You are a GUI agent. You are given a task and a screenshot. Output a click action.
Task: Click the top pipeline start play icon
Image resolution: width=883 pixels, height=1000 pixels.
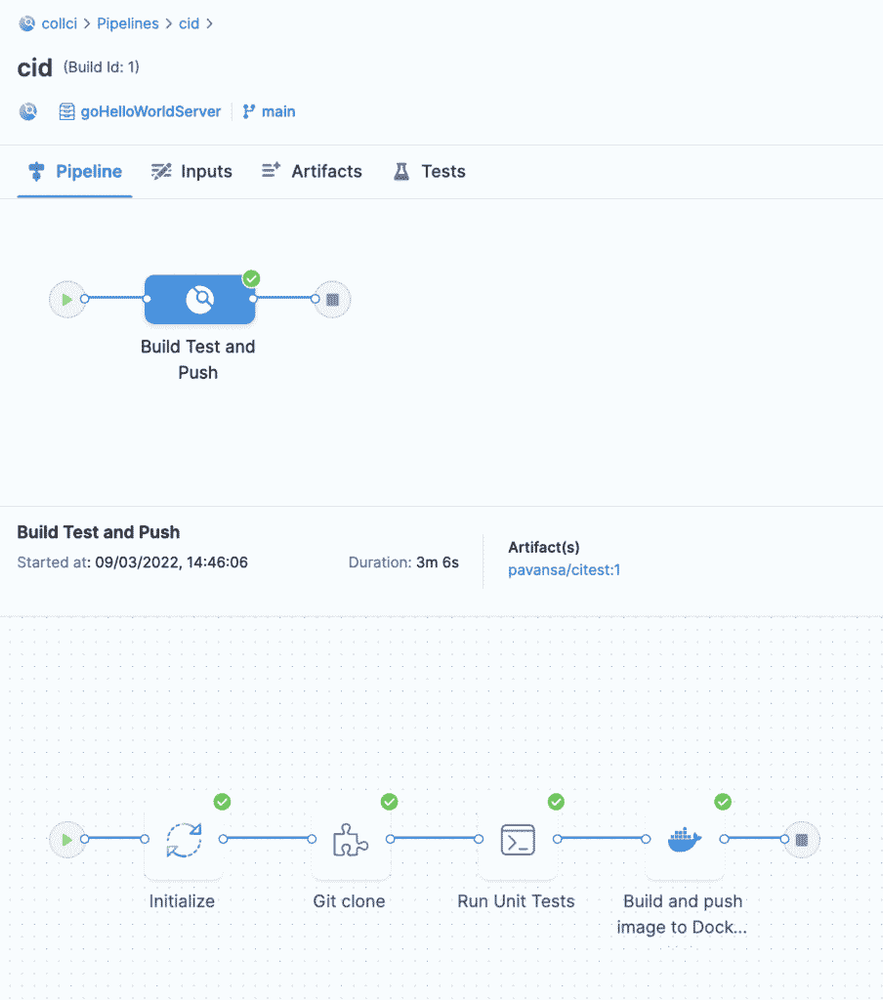pyautogui.click(x=67, y=299)
